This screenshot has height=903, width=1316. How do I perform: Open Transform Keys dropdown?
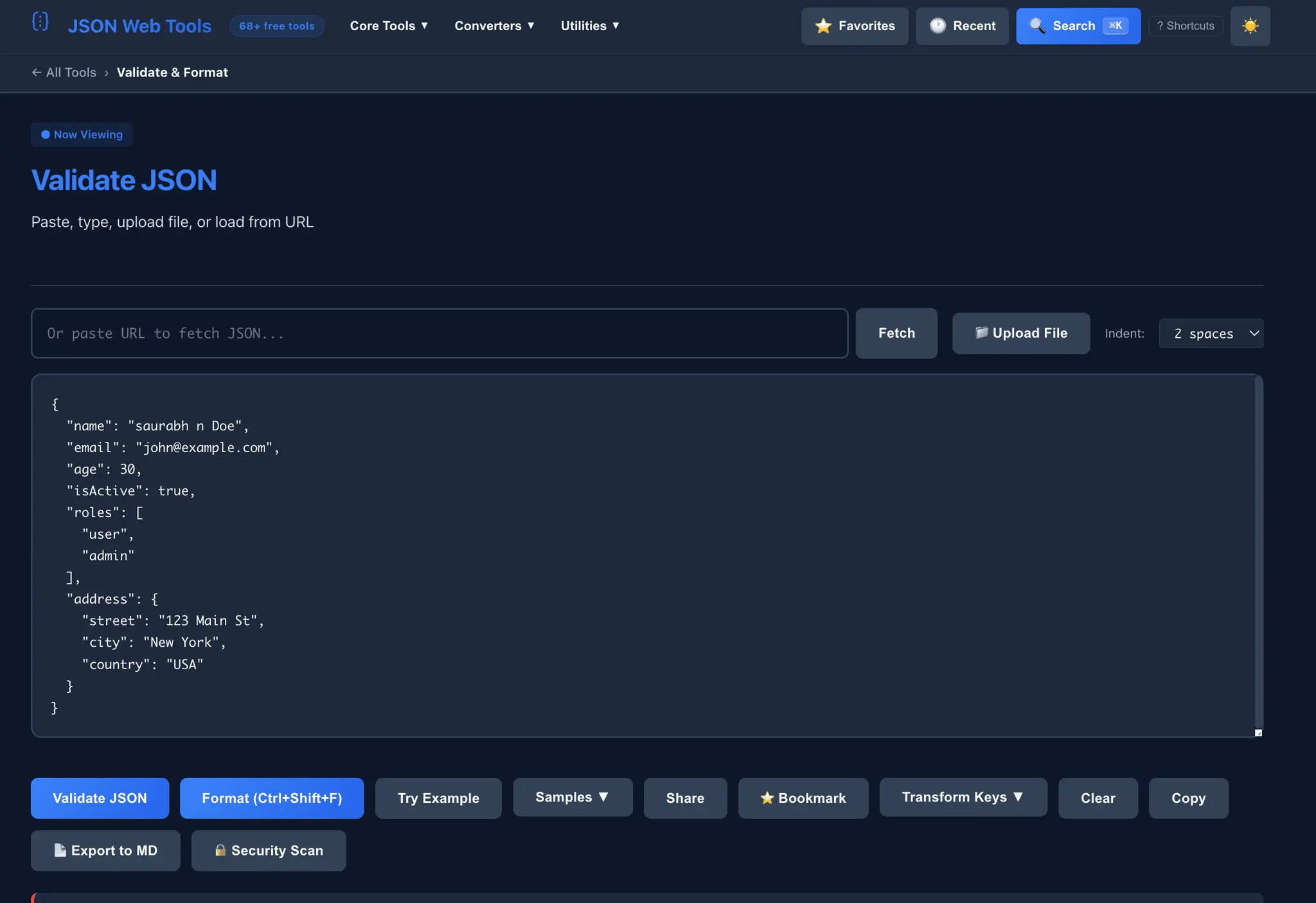(x=963, y=797)
